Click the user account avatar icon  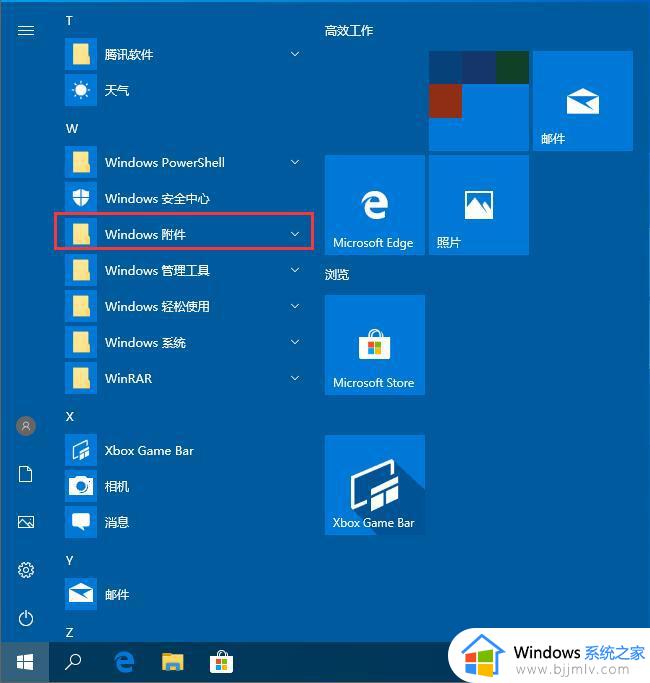click(26, 426)
